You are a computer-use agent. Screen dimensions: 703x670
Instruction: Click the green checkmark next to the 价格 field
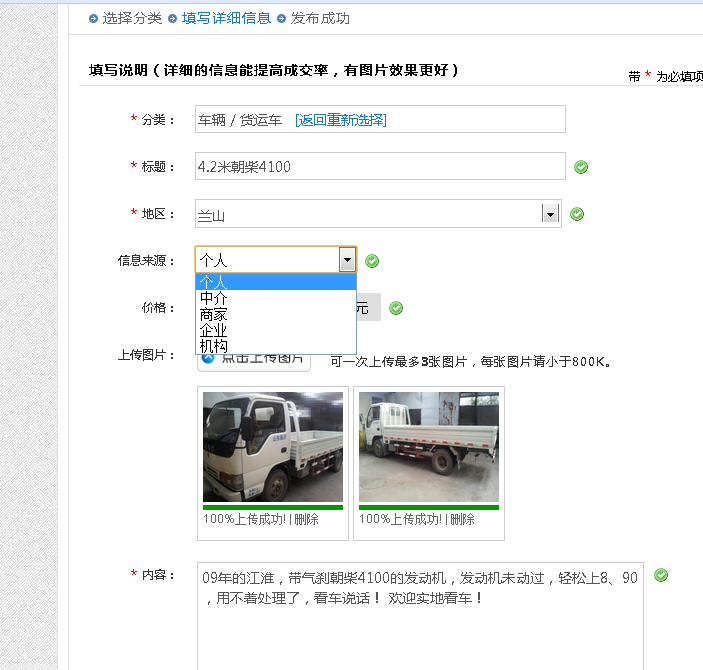point(396,308)
